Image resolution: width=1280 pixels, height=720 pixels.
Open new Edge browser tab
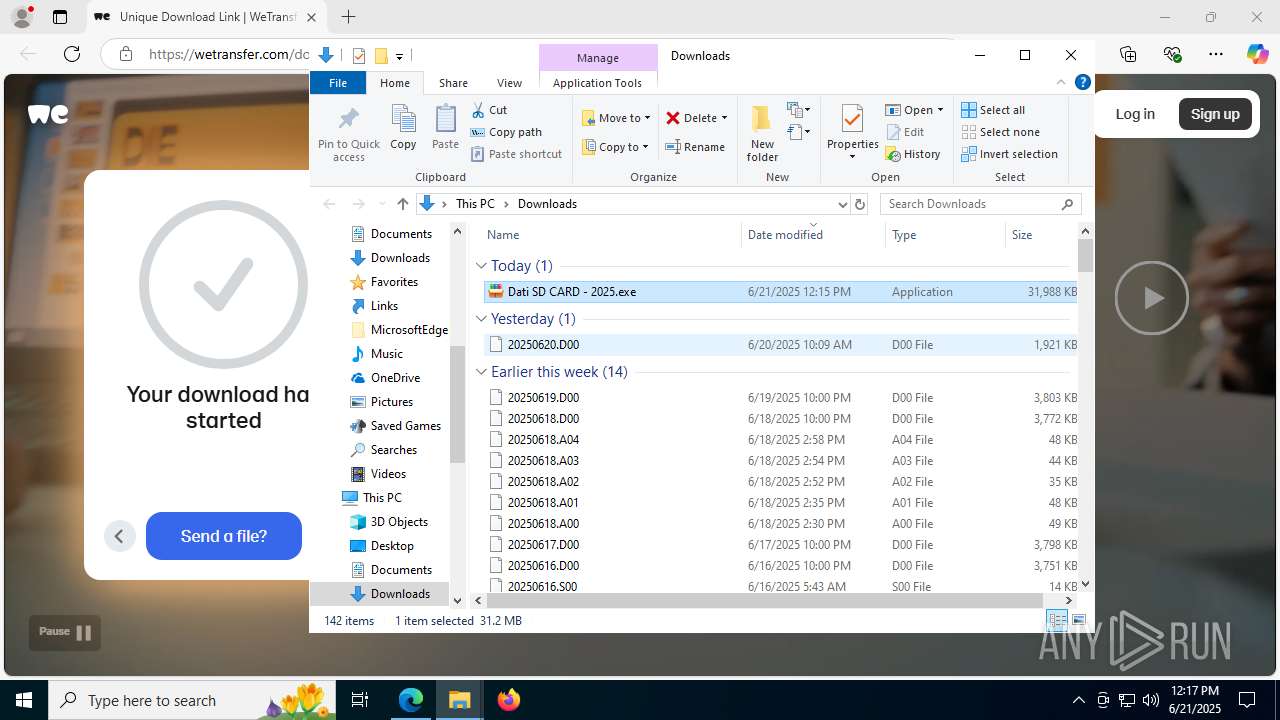[x=348, y=17]
